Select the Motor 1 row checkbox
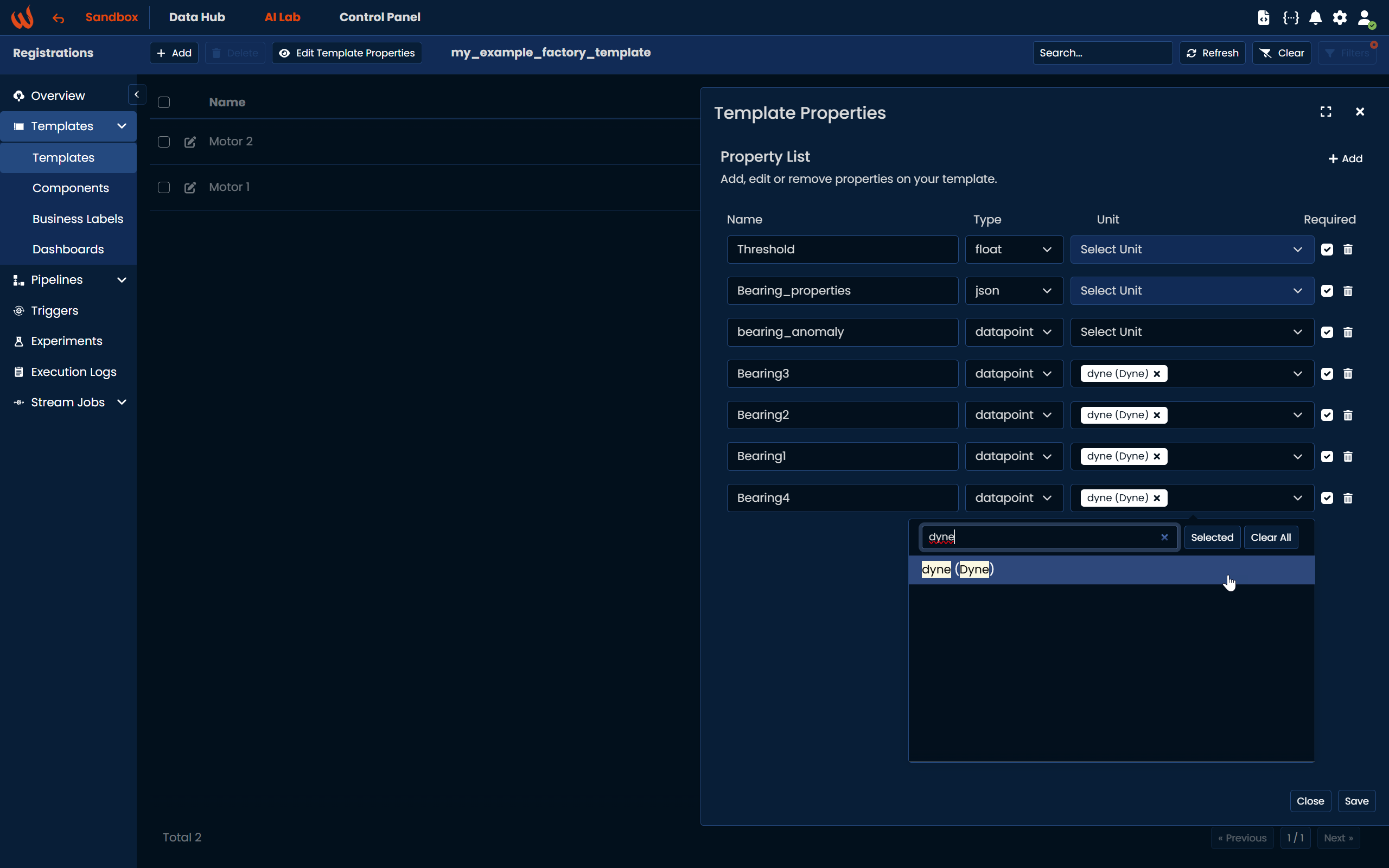 pyautogui.click(x=163, y=188)
